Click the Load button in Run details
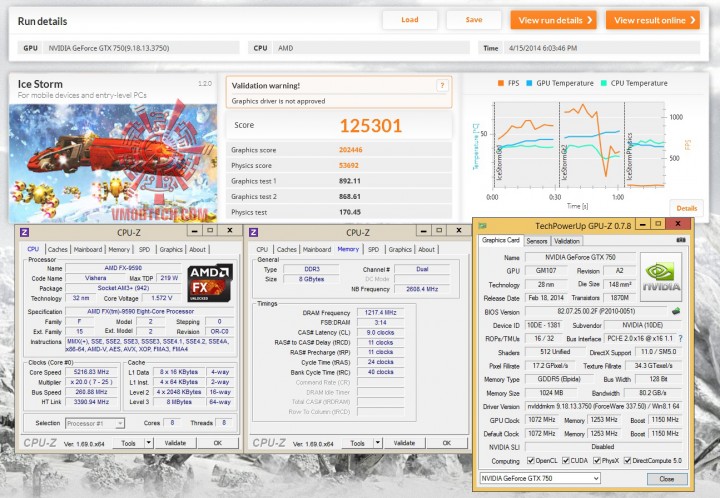 pyautogui.click(x=410, y=20)
